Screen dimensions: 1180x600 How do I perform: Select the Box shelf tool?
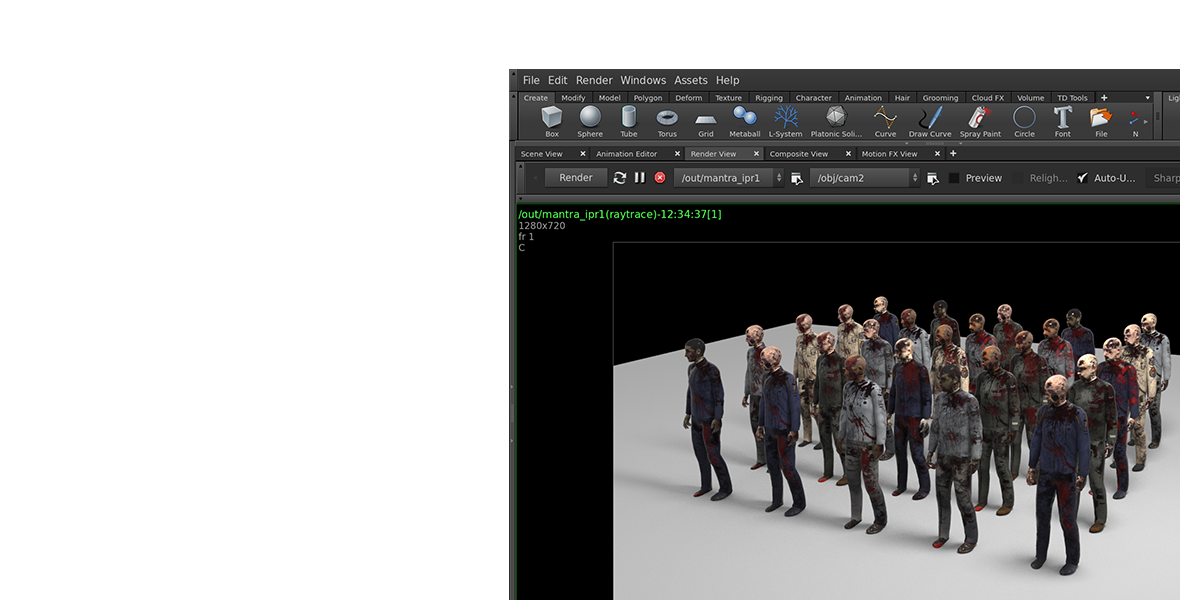click(551, 121)
